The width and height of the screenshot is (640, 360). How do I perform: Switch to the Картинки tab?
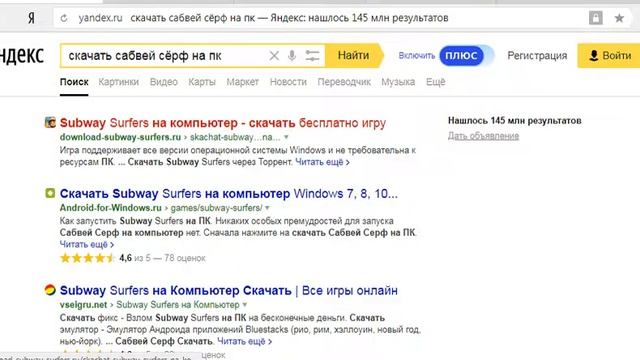click(118, 82)
